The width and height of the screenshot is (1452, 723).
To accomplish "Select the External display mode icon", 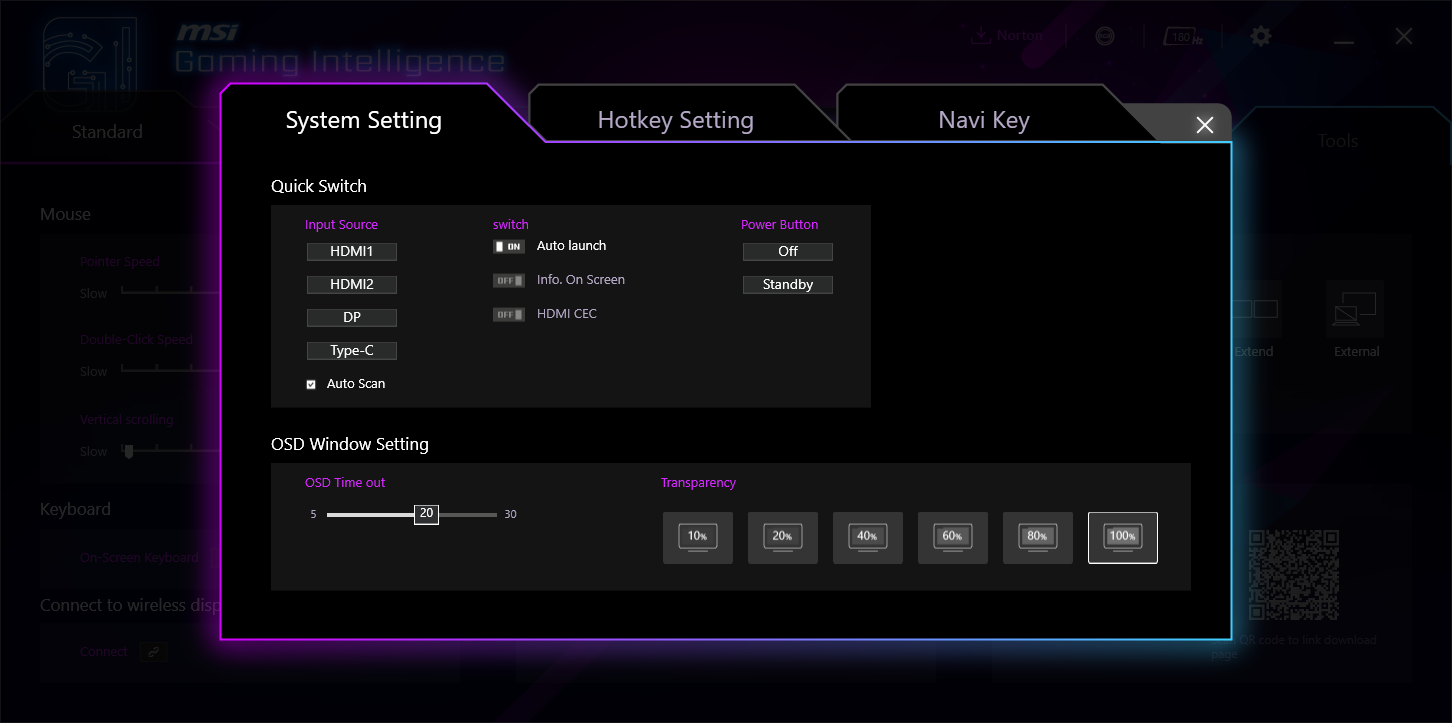I will point(1356,309).
